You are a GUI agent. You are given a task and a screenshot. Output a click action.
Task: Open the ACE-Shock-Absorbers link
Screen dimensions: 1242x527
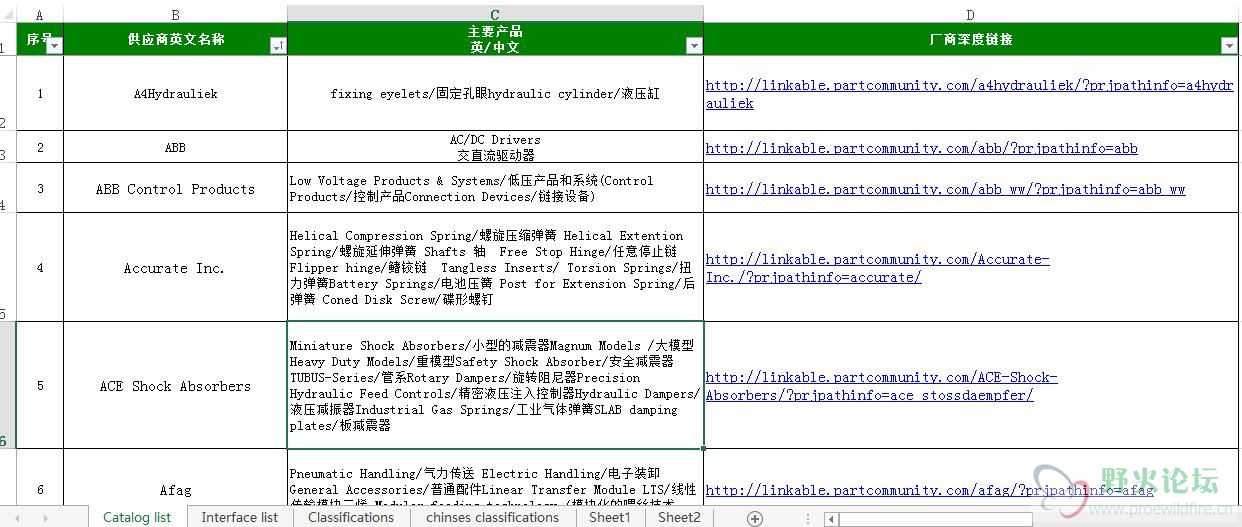[x=881, y=386]
